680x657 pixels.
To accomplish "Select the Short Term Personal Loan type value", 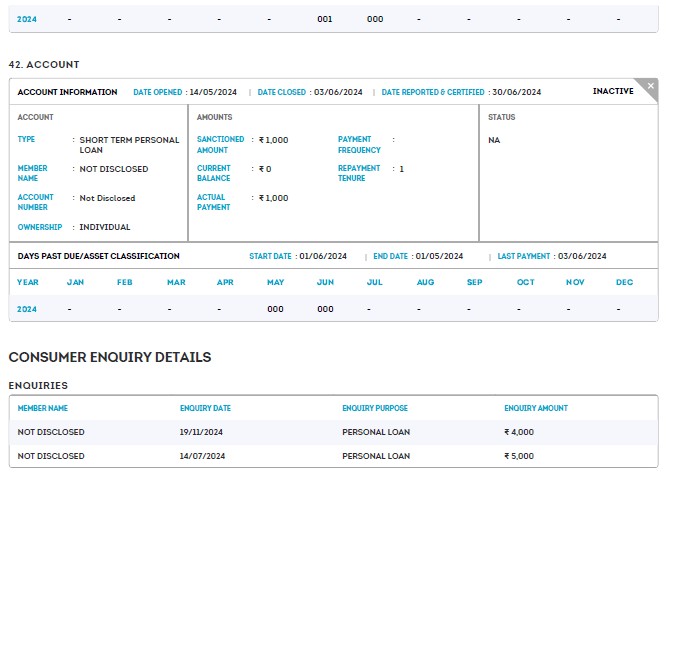I will tap(129, 145).
